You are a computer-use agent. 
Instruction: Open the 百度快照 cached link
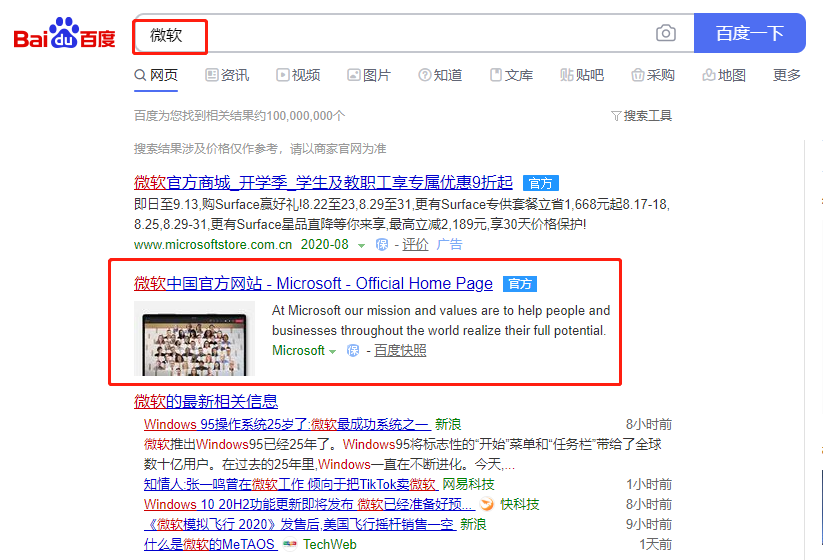(400, 351)
